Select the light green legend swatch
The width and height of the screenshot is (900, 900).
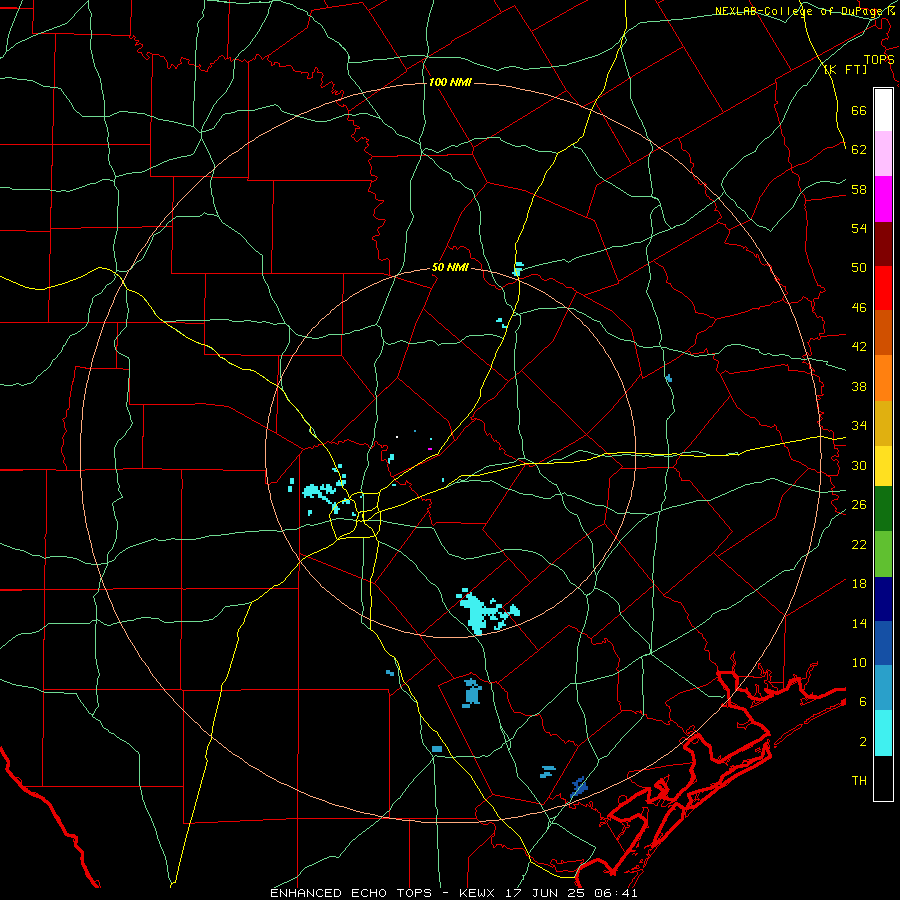click(883, 554)
